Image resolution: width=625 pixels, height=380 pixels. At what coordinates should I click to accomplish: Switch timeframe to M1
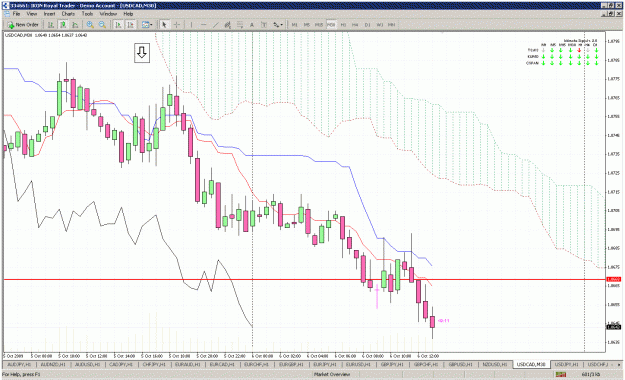(x=295, y=25)
